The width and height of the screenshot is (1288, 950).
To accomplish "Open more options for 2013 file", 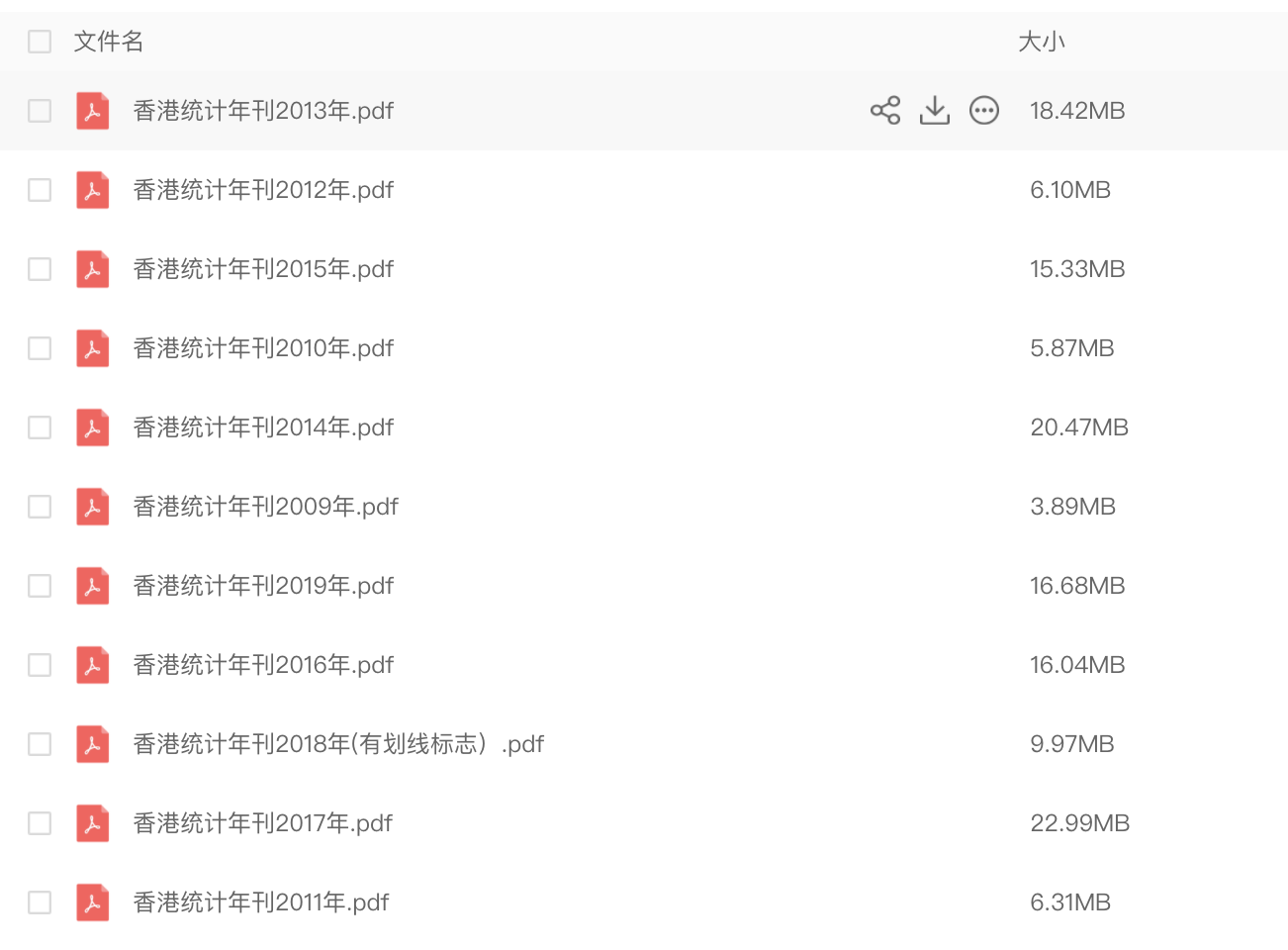I will click(x=984, y=110).
